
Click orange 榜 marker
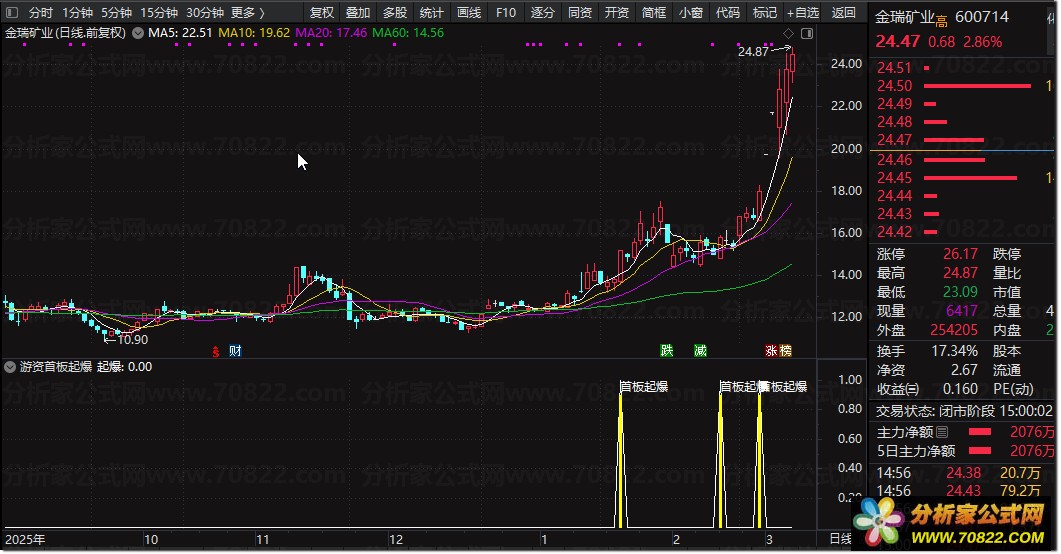tap(786, 350)
